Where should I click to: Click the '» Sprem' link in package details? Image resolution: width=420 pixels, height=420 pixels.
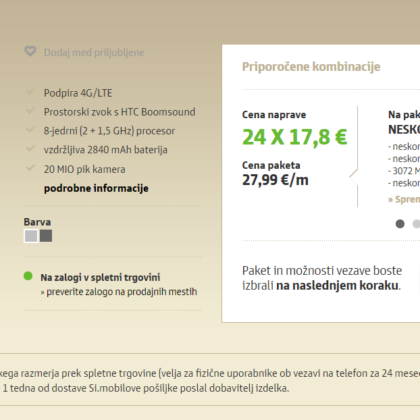(x=404, y=199)
